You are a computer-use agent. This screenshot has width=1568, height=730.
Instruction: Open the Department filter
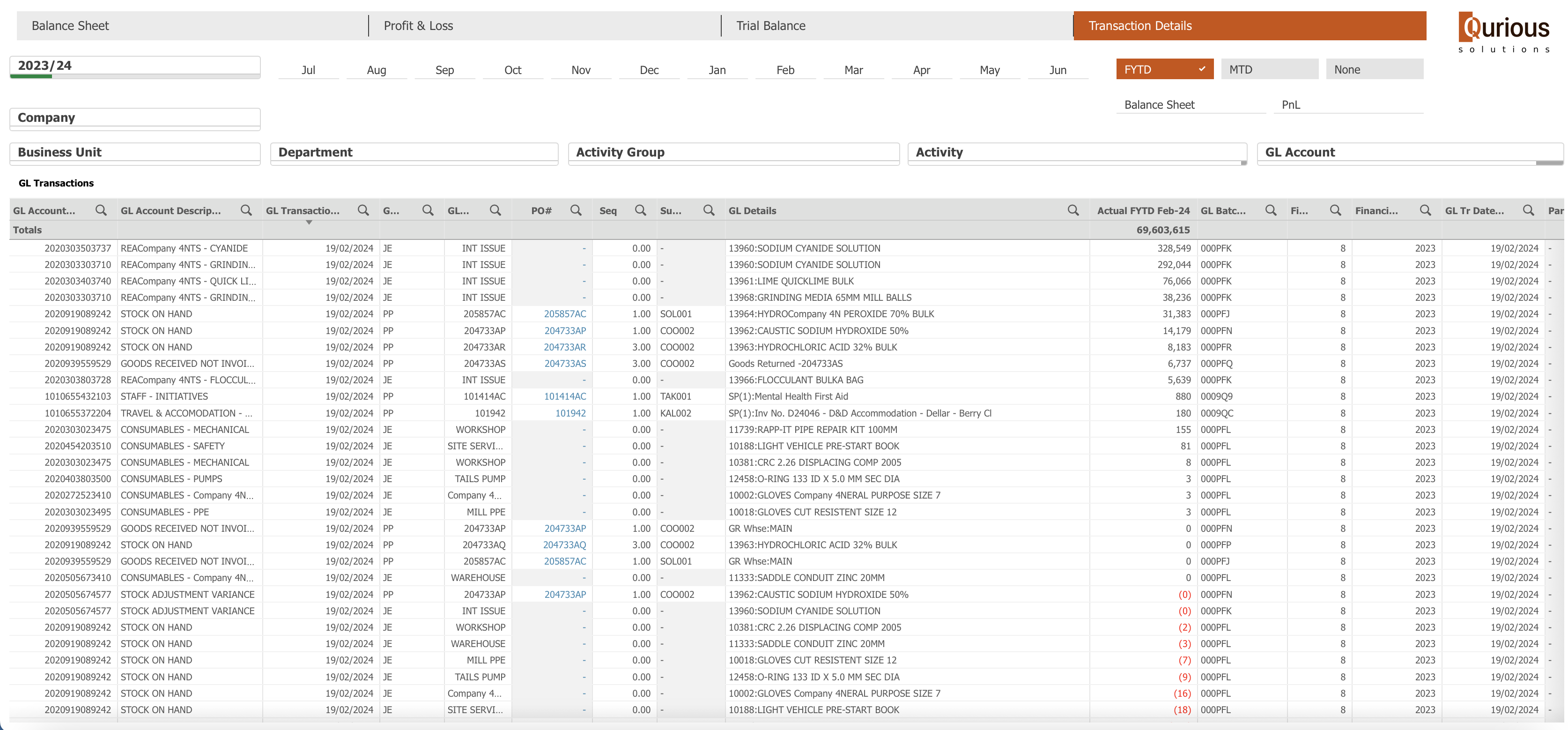[x=414, y=153]
